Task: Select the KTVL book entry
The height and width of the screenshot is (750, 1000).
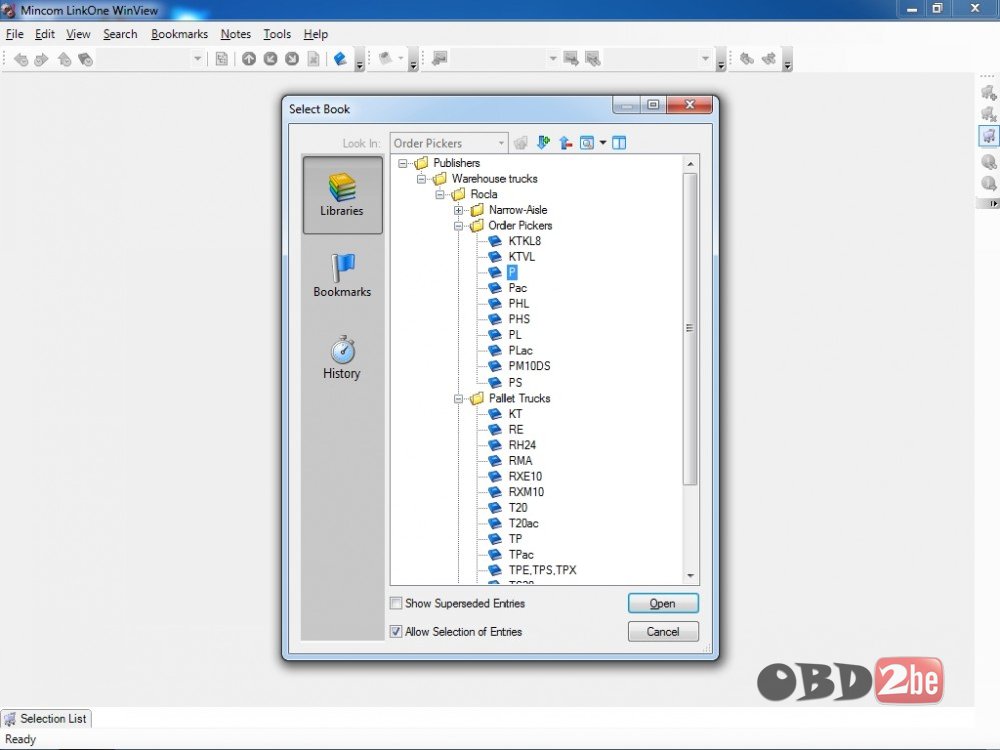Action: click(522, 257)
